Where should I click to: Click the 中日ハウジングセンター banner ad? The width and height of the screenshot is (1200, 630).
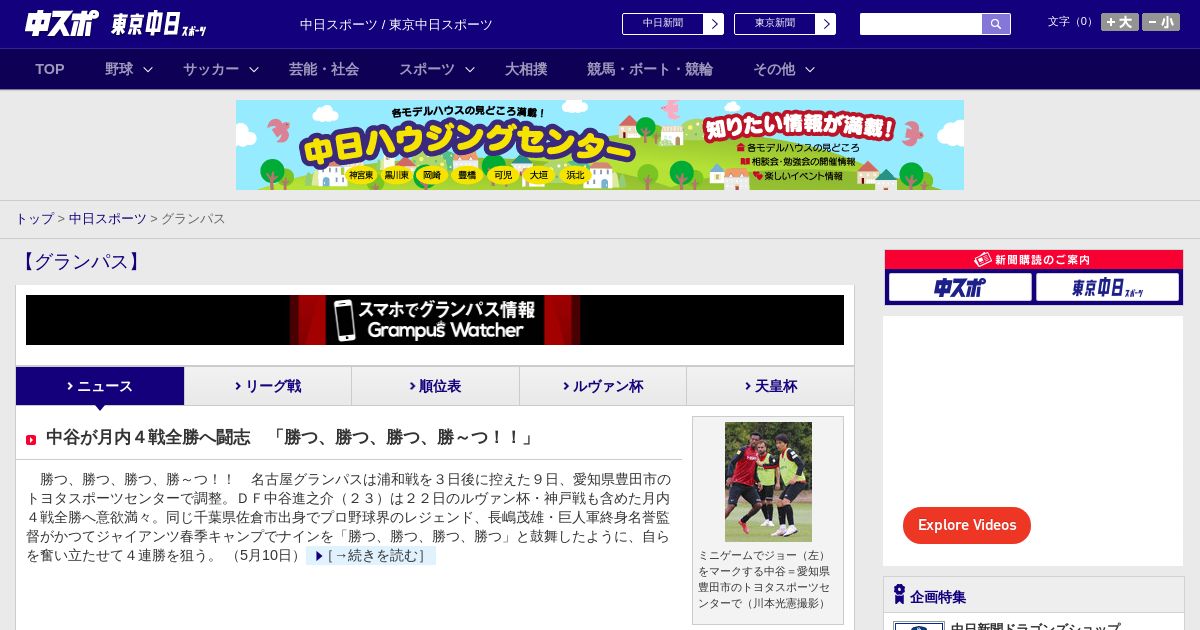point(600,145)
